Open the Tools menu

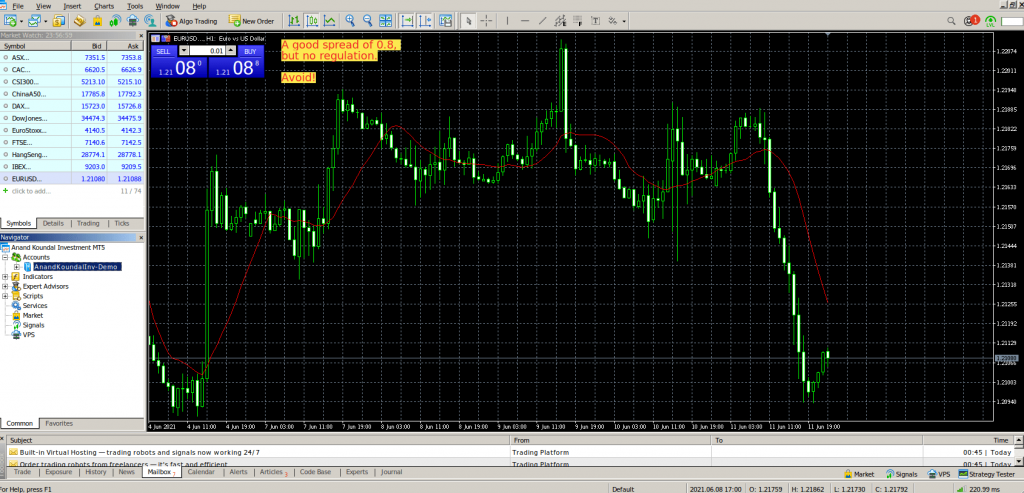coord(135,6)
